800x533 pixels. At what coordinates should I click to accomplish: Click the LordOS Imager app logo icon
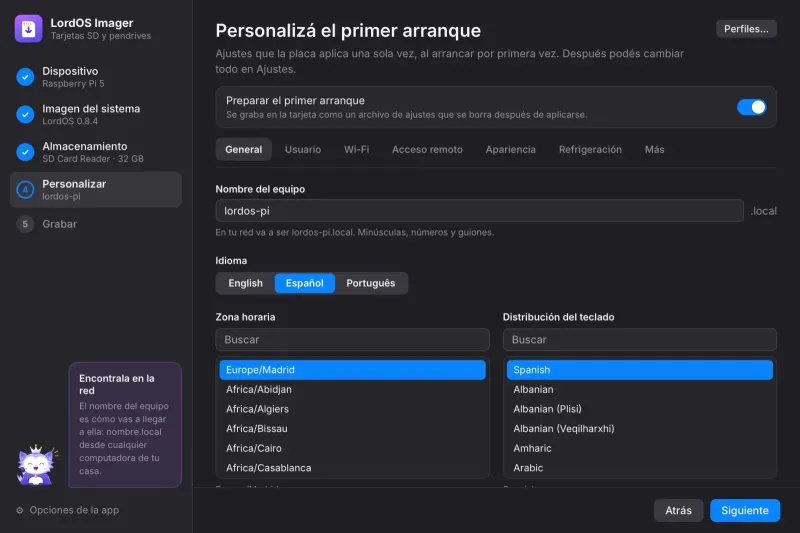tap(29, 29)
